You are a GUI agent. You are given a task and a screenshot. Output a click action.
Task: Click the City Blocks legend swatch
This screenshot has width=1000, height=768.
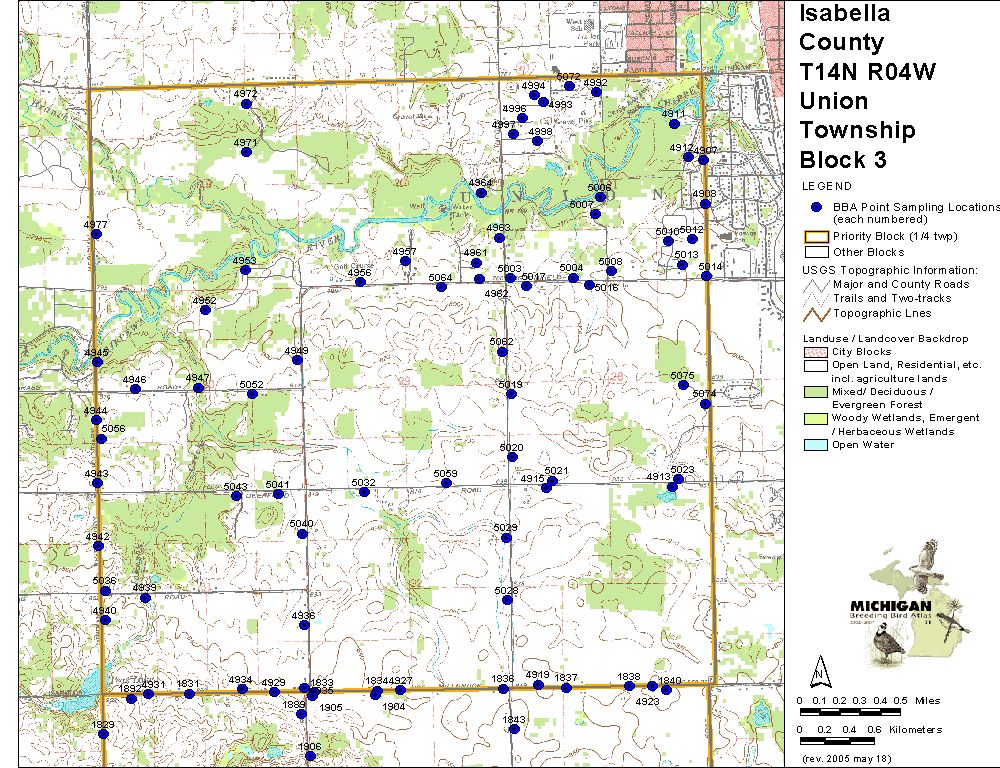coord(815,352)
